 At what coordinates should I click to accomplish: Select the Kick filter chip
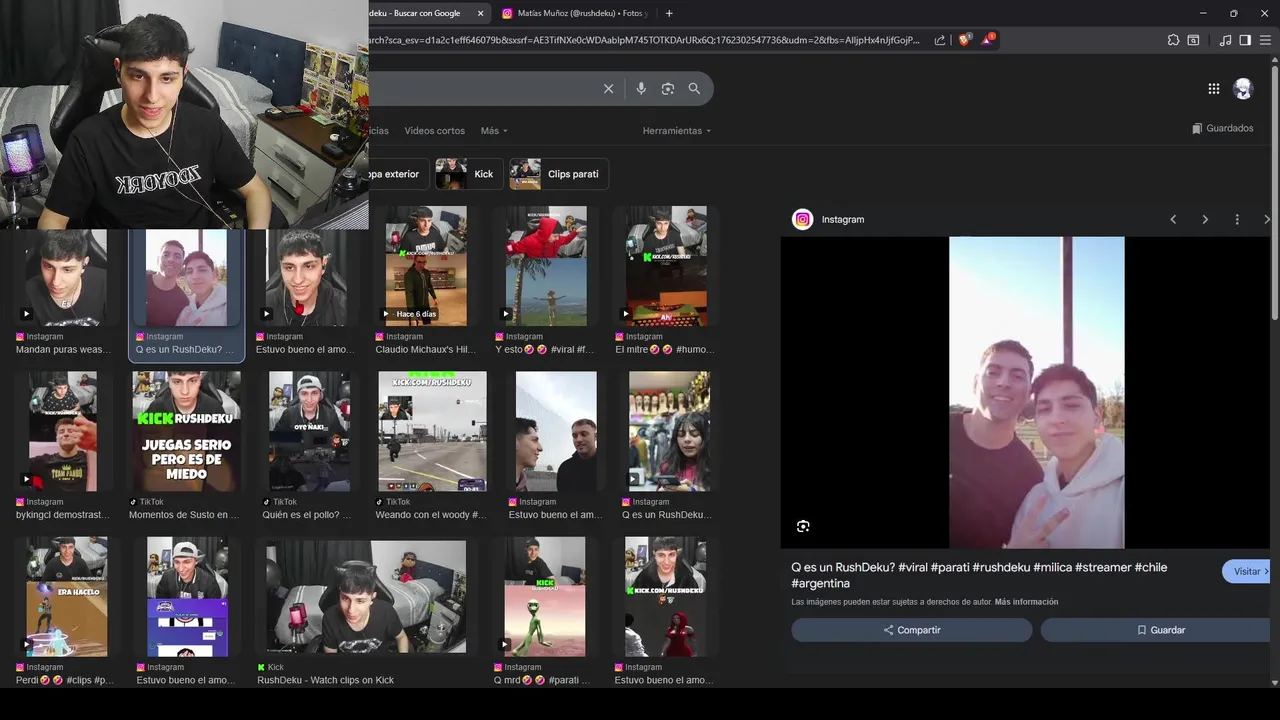click(x=468, y=174)
